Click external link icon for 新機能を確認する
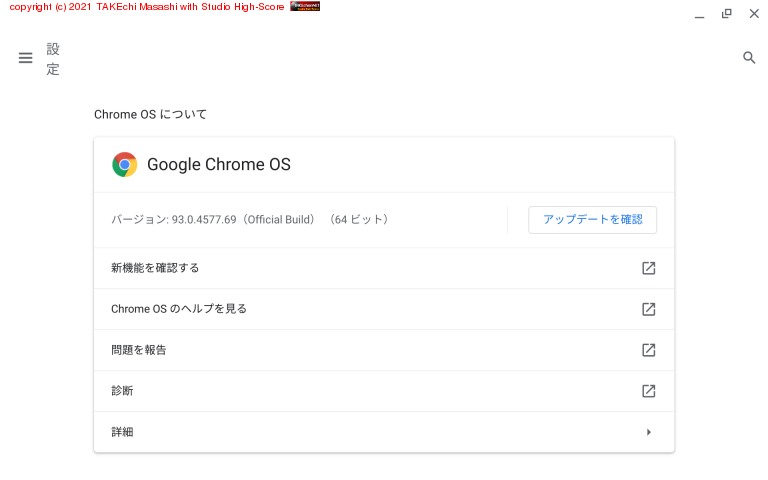Screen dimensions: 768x480 click(x=648, y=268)
